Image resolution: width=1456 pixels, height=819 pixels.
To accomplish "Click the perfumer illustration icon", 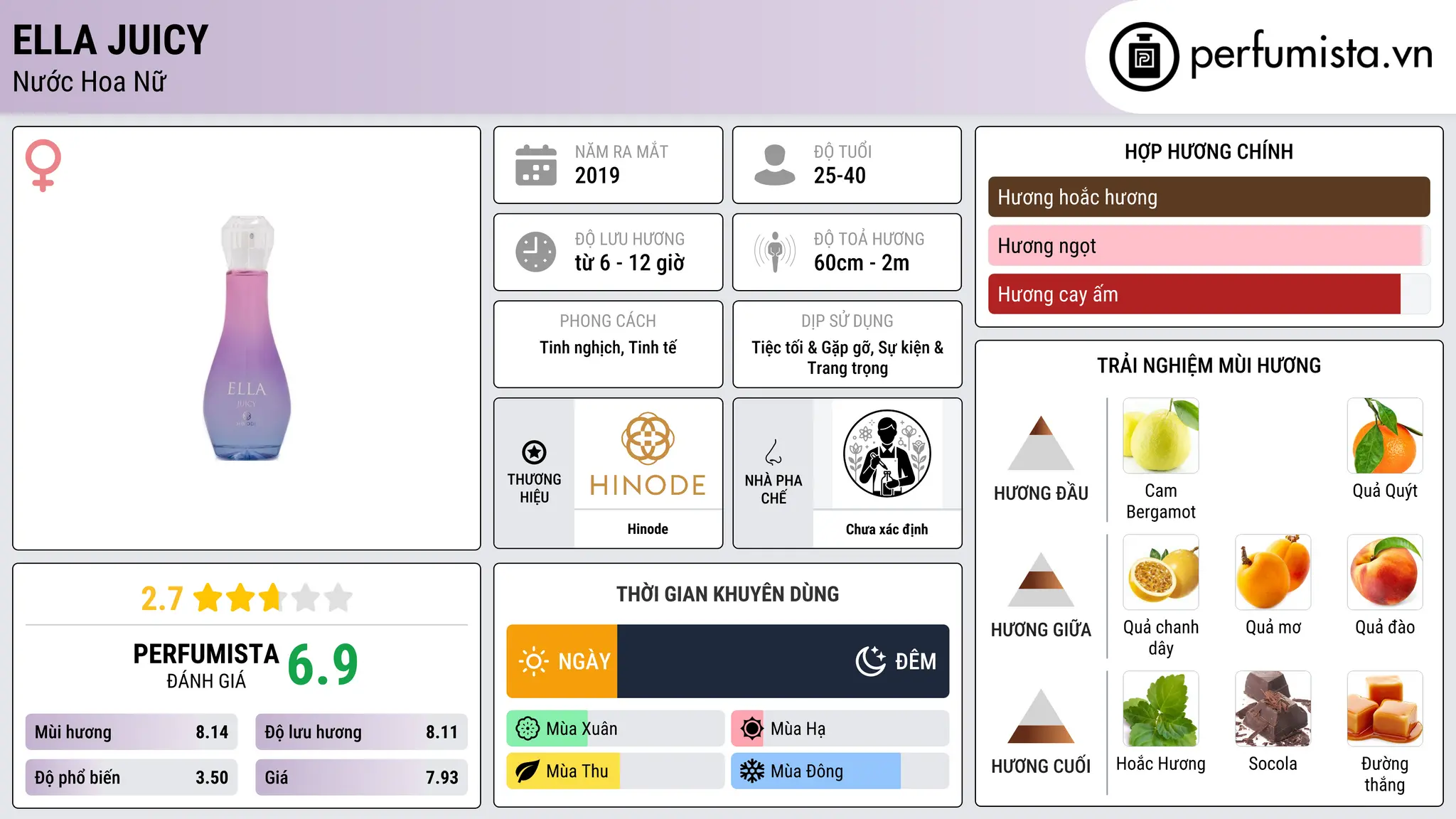I will point(887,454).
